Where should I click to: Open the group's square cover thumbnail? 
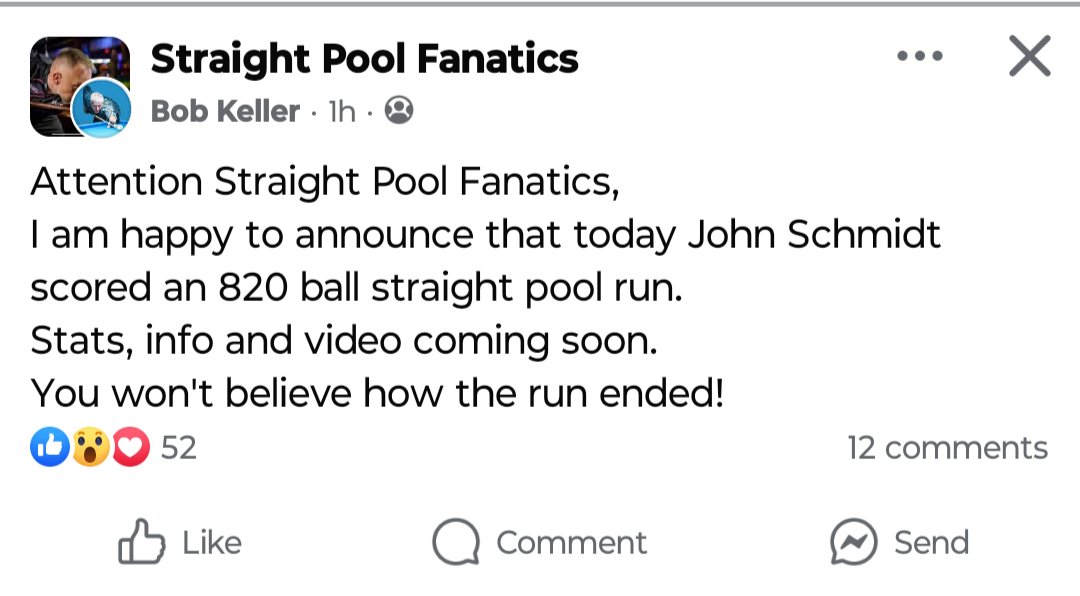pyautogui.click(x=60, y=70)
